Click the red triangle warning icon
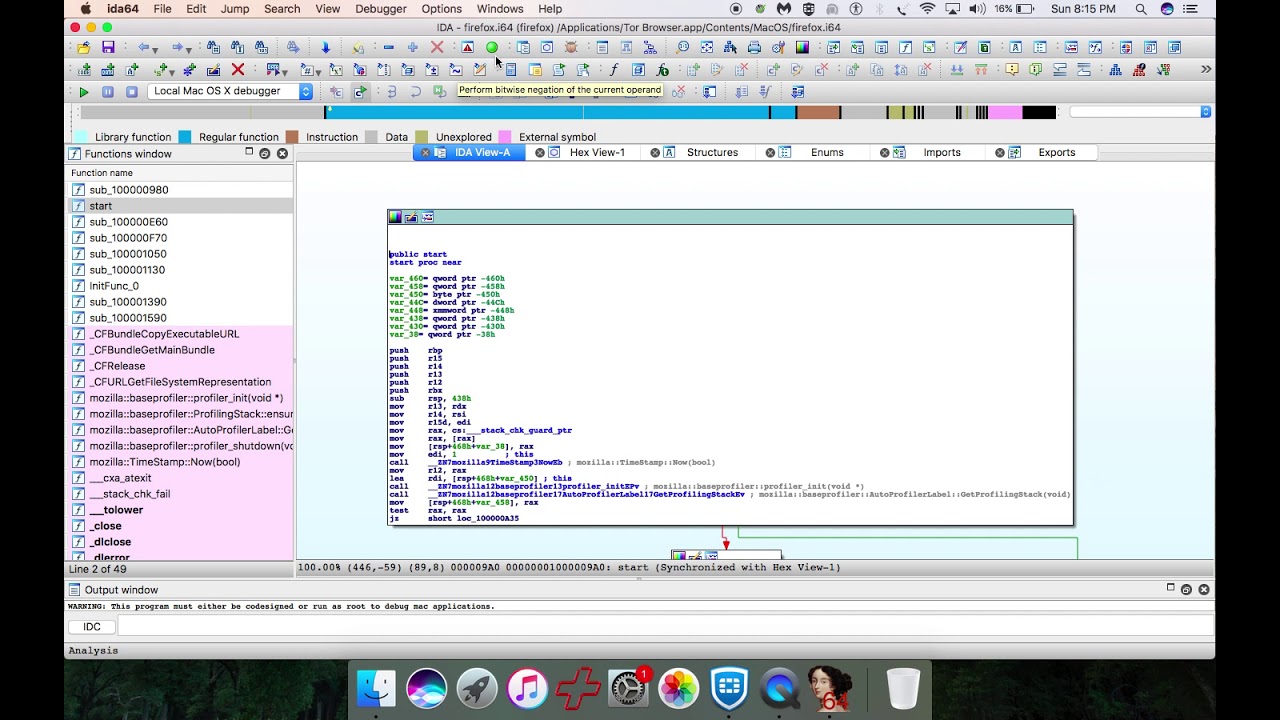1280x720 pixels. tap(467, 47)
